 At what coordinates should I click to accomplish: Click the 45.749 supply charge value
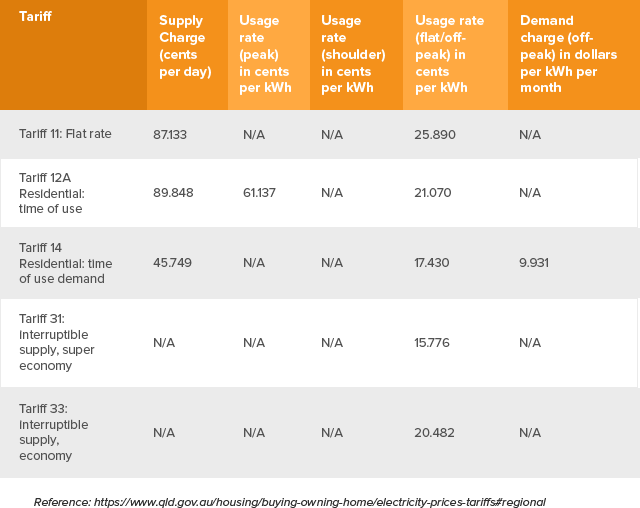point(172,262)
